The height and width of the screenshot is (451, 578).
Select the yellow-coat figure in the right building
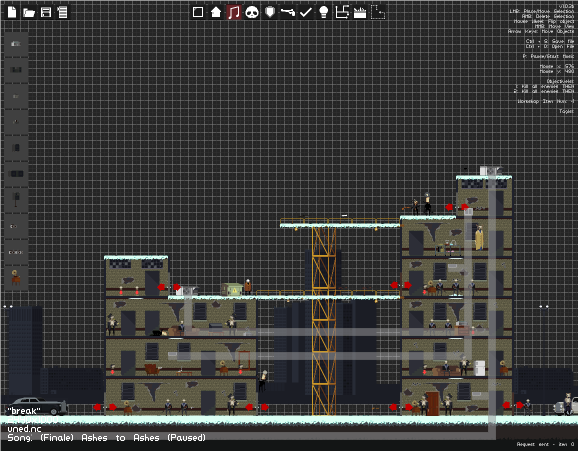479,238
